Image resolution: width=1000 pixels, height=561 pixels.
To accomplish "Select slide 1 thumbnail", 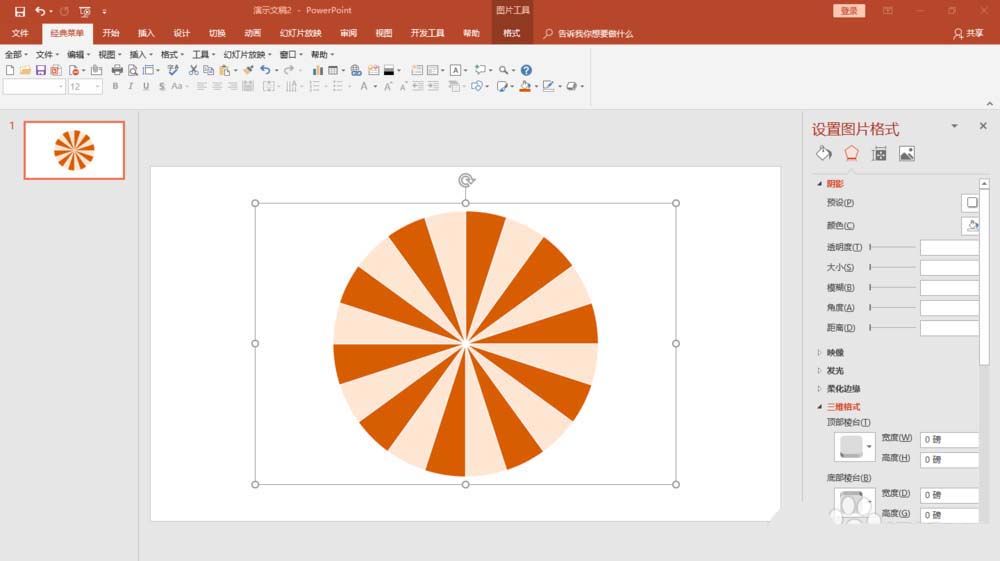I will (74, 150).
